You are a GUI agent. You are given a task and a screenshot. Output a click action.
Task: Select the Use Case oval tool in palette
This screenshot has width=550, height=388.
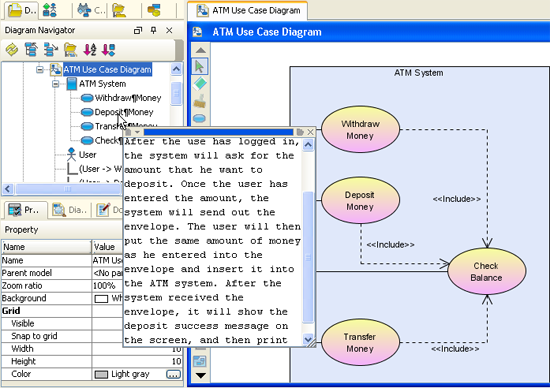200,118
